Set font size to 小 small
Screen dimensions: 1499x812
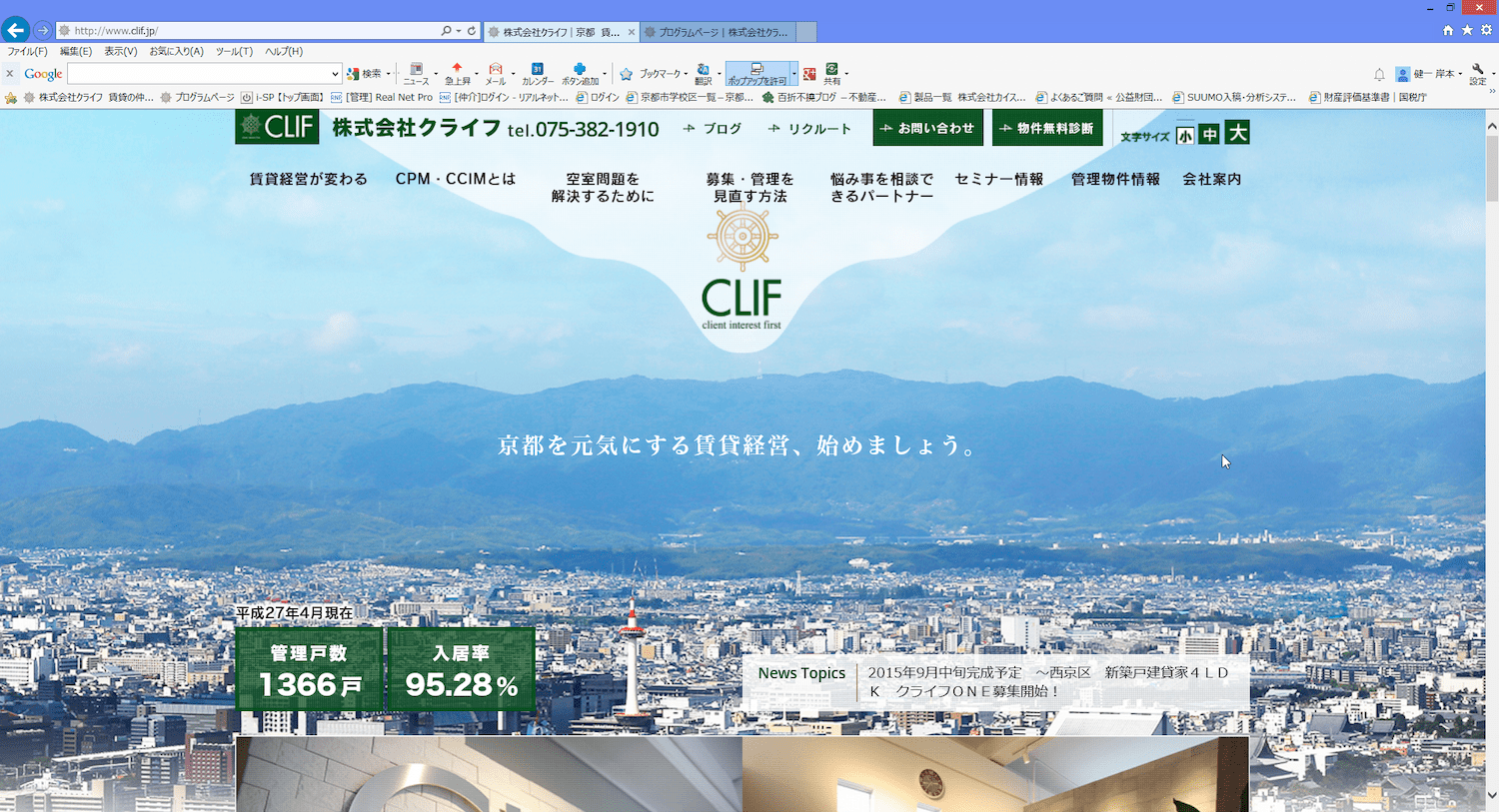pyautogui.click(x=1185, y=134)
